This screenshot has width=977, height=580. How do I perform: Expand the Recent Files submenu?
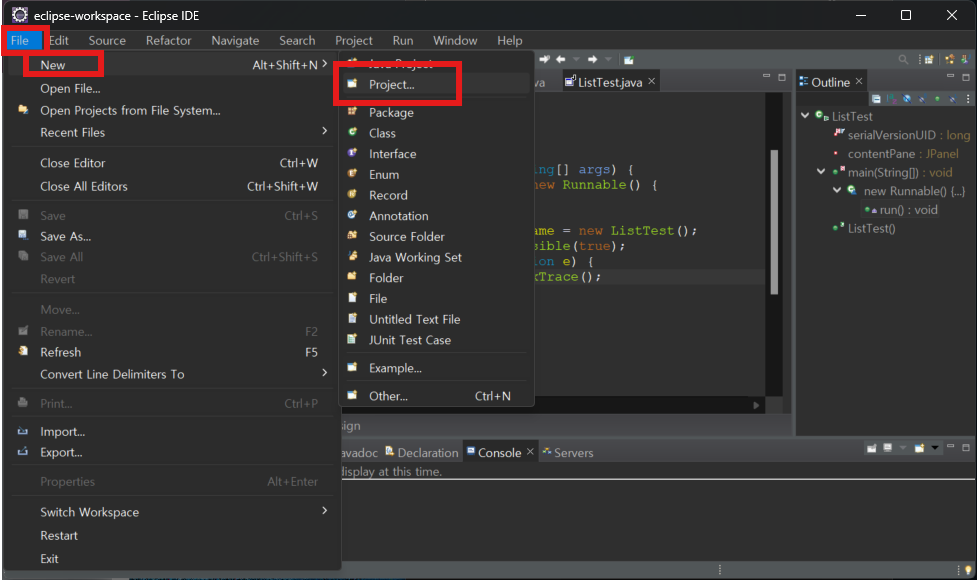[324, 131]
